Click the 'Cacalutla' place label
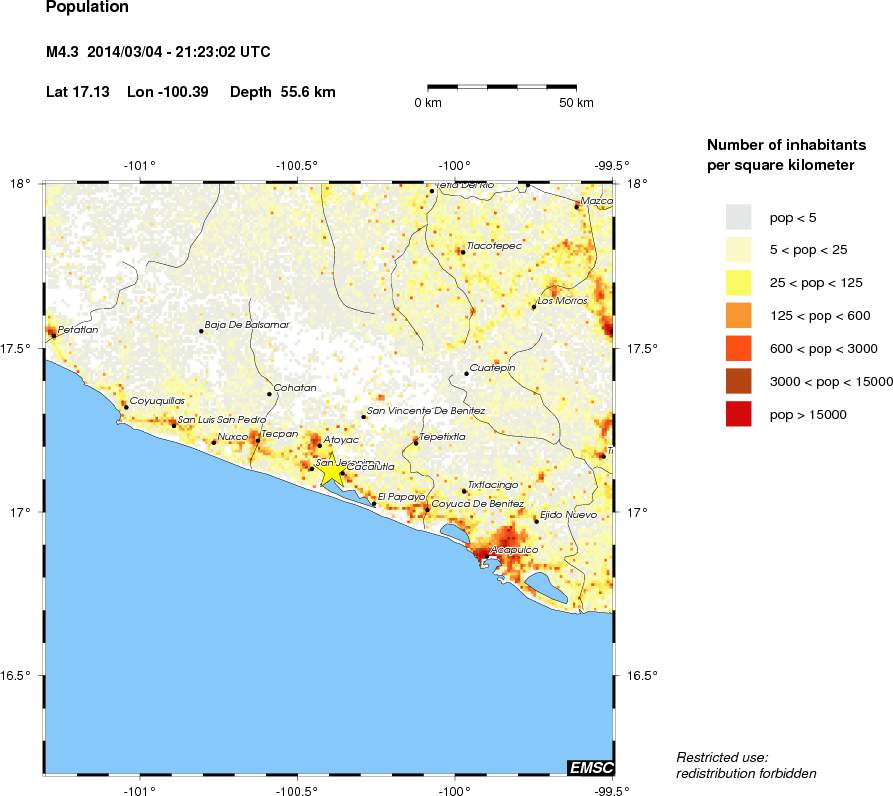Viewport: 893px width, 796px height. tap(370, 466)
